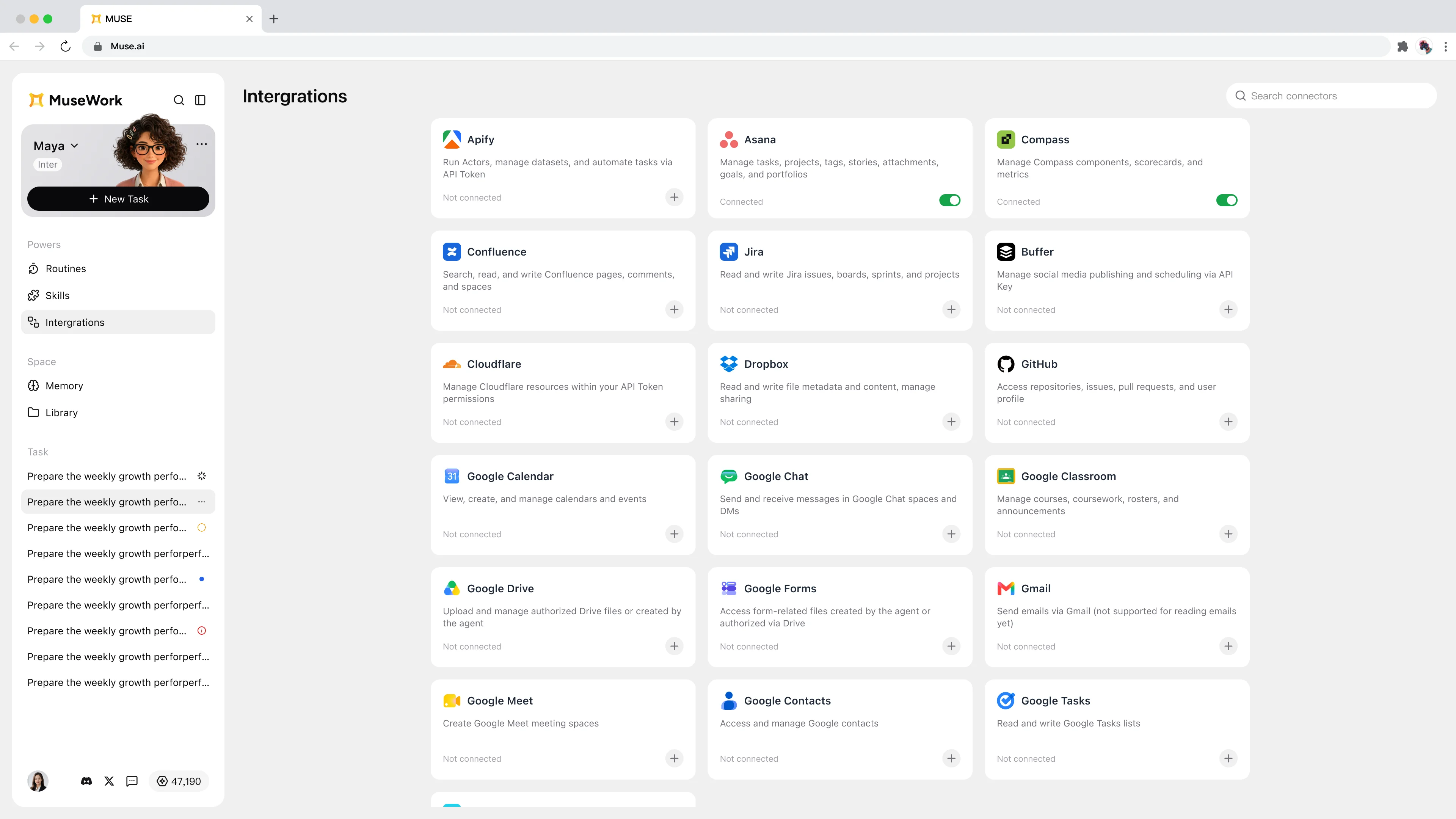This screenshot has height=819, width=1456.
Task: Connect Google Calendar with plus button
Action: click(x=674, y=534)
